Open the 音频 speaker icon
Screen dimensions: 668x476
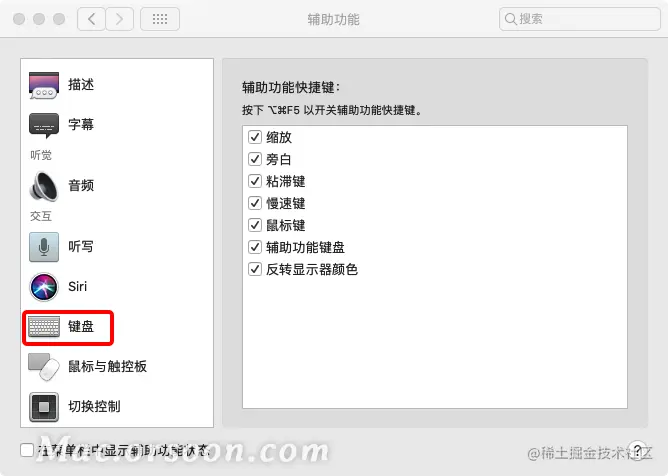click(x=43, y=186)
